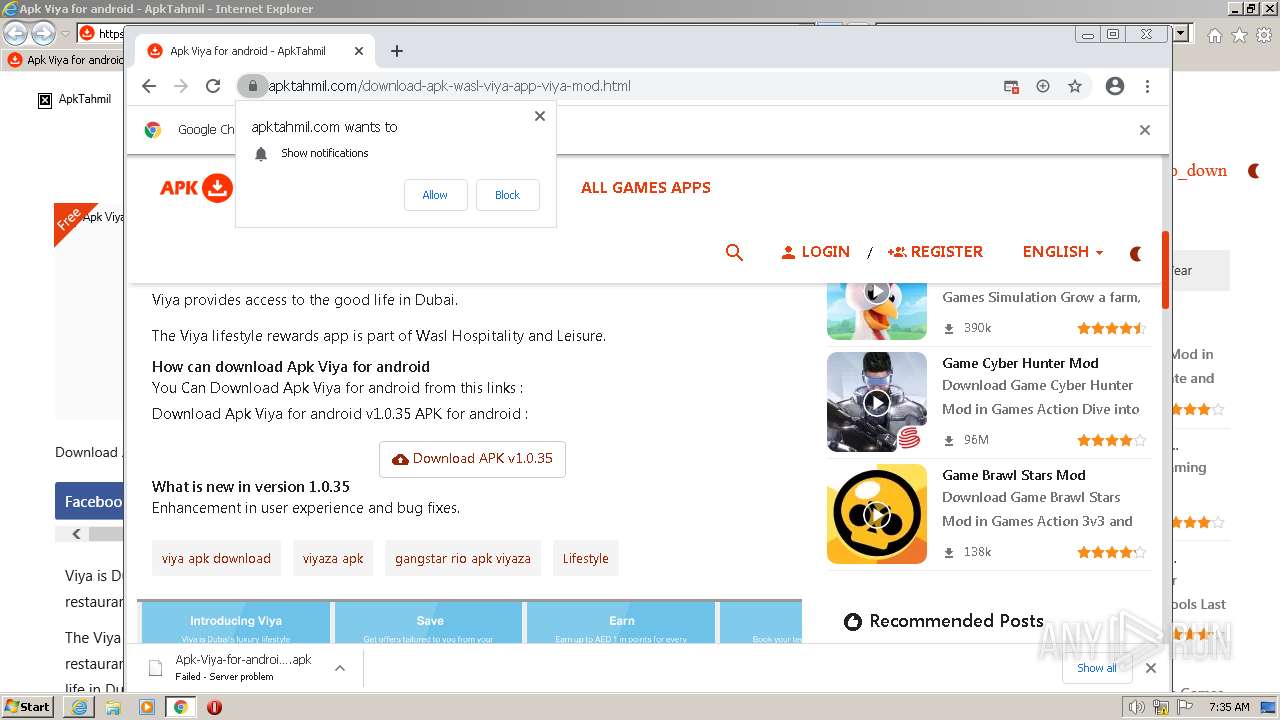Image resolution: width=1280 pixels, height=720 pixels.
Task: Click the system clock 7:35 AM
Action: tap(1229, 707)
